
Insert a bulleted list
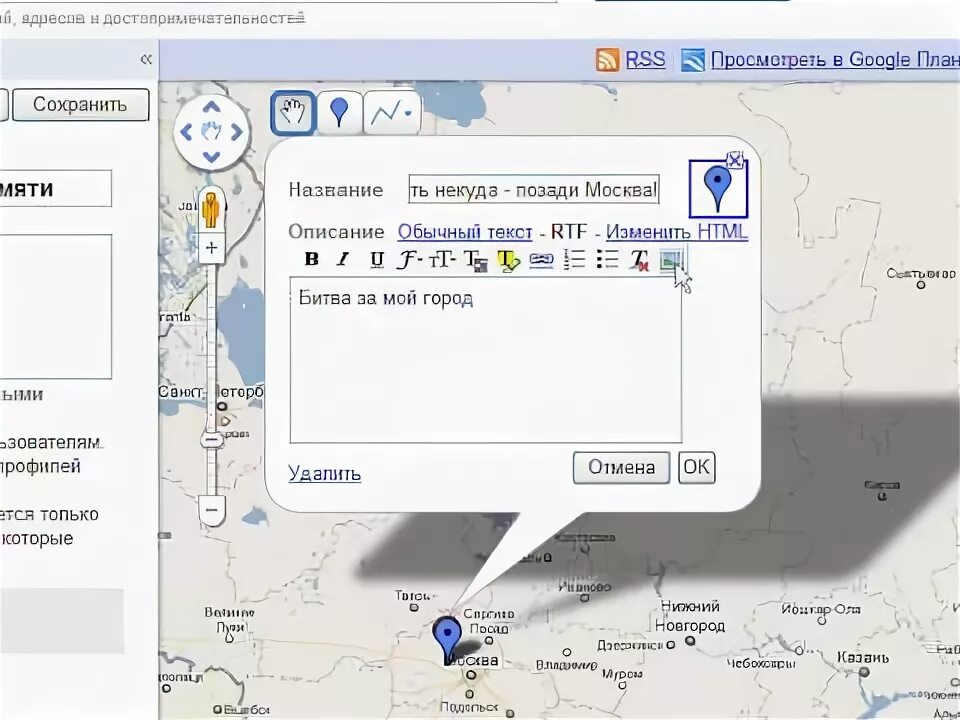(x=607, y=260)
